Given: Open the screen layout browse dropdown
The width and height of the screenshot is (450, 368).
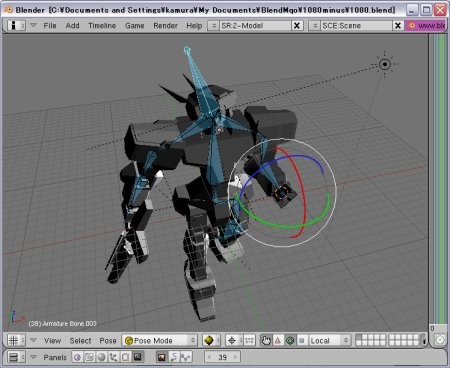Looking at the screenshot, I should pos(213,26).
